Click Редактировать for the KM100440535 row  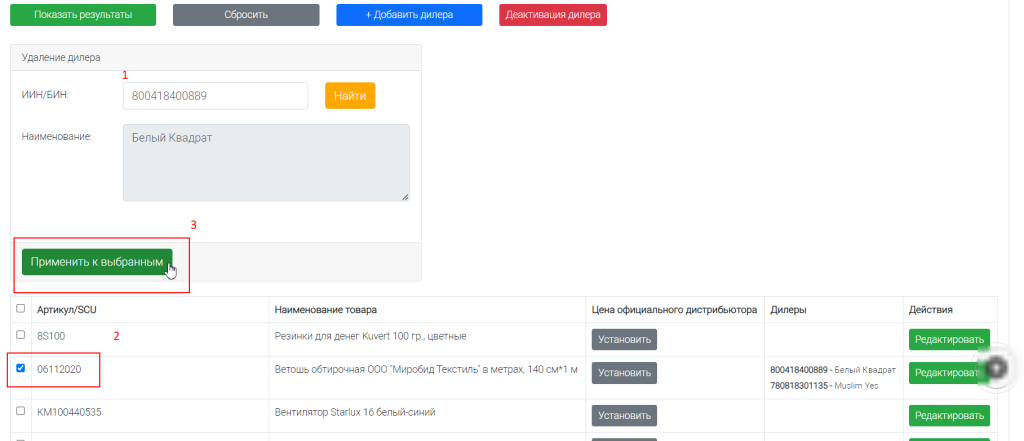click(948, 415)
